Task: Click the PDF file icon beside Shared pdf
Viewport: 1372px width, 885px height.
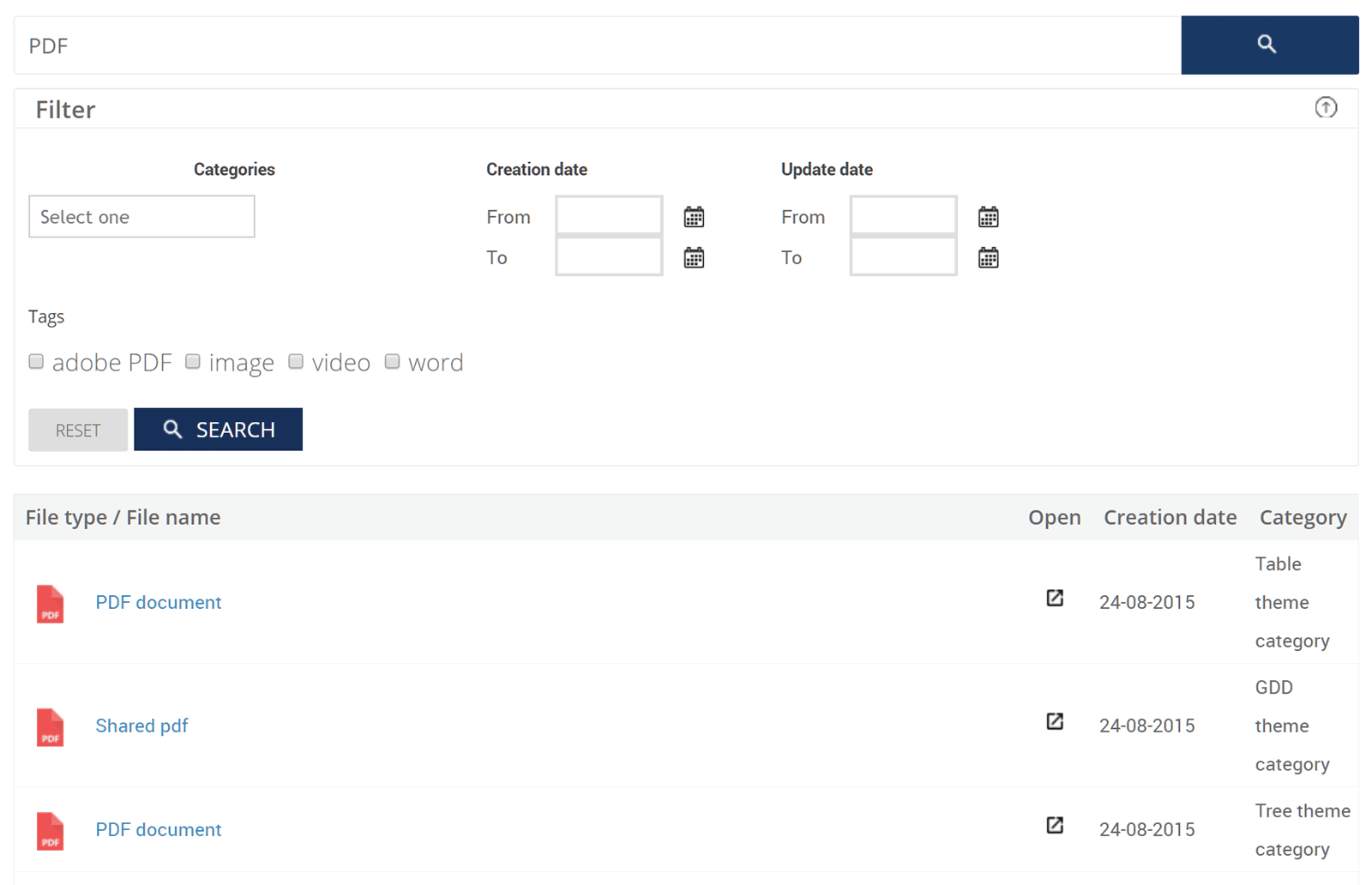Action: click(51, 727)
